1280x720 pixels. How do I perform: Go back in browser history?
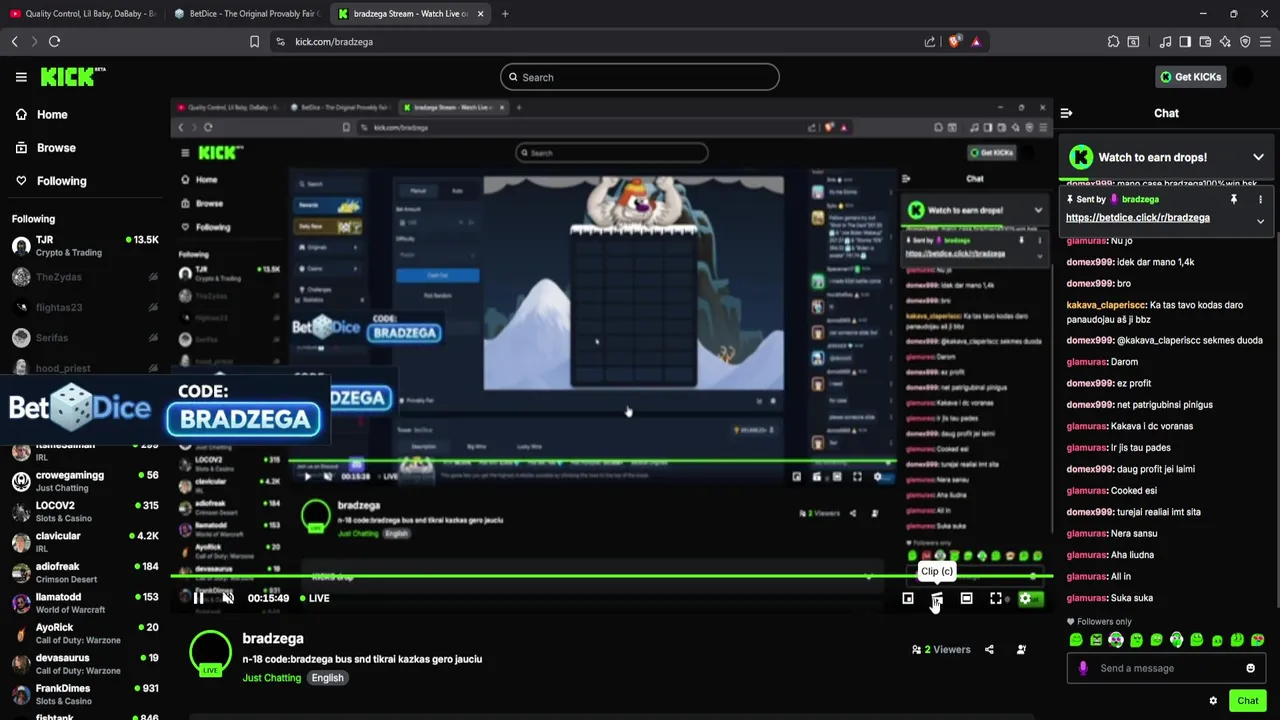coord(14,42)
